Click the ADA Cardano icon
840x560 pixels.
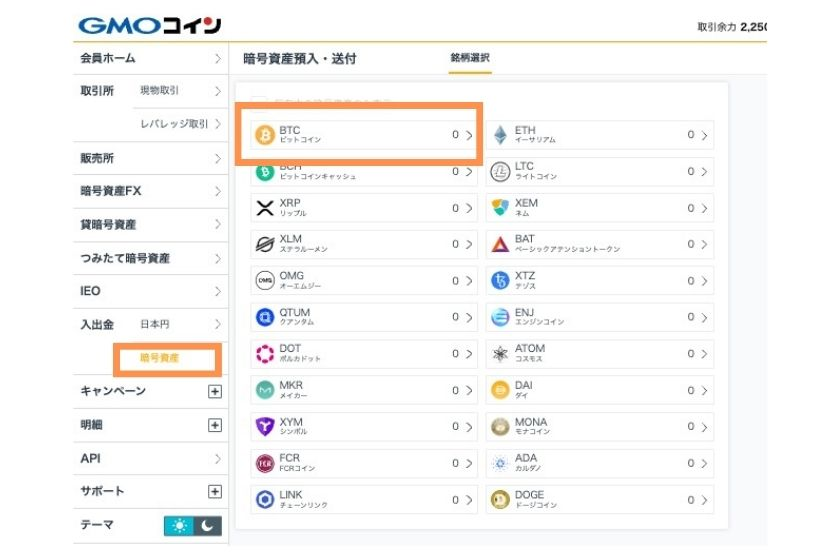500,463
